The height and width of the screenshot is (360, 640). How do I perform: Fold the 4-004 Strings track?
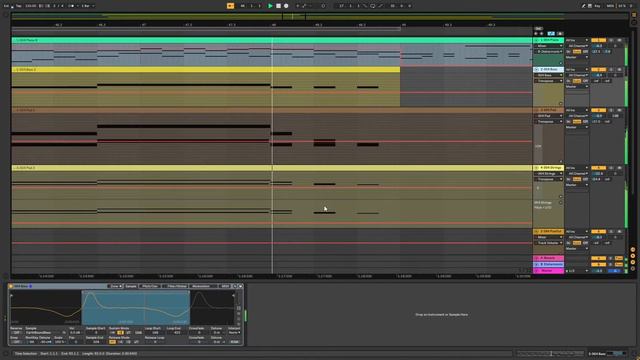point(537,168)
